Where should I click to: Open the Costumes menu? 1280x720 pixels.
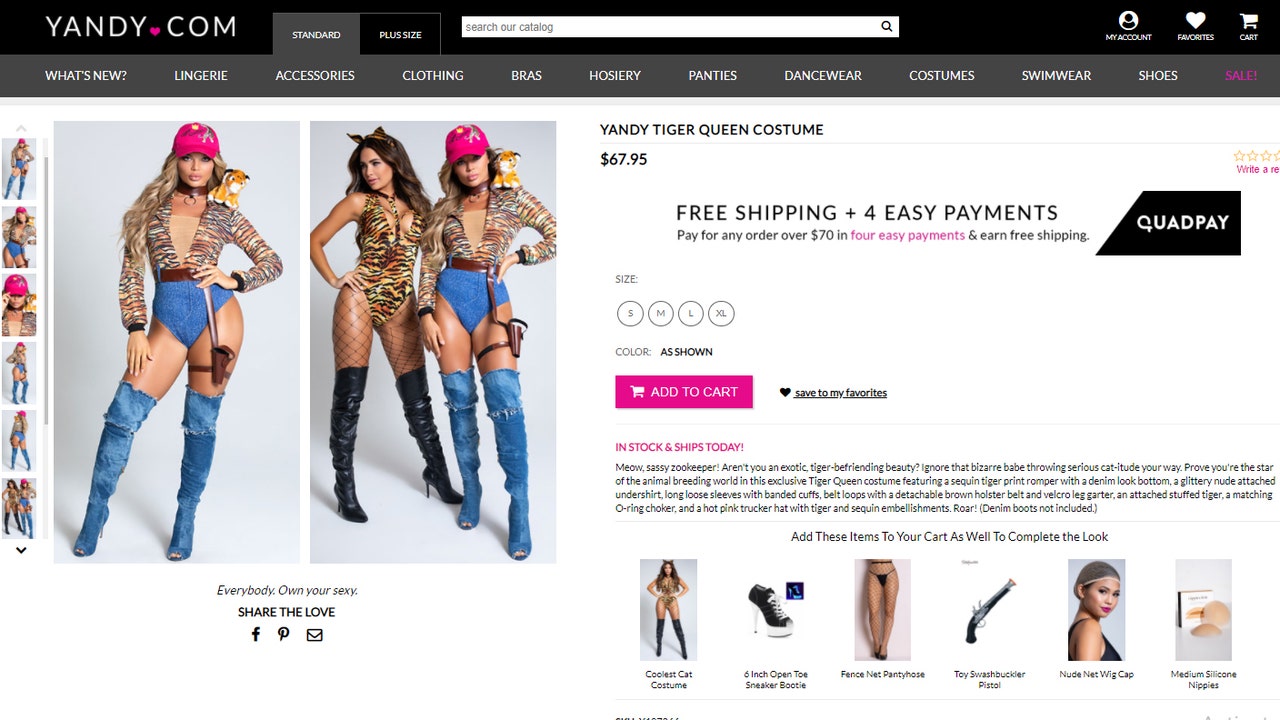pos(941,75)
